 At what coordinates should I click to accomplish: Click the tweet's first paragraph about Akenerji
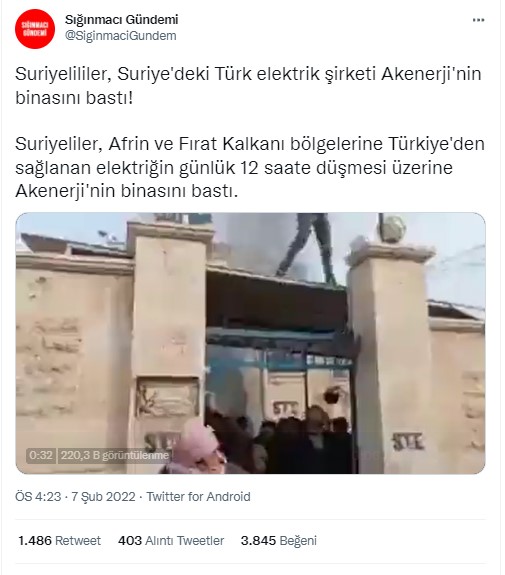pos(248,86)
